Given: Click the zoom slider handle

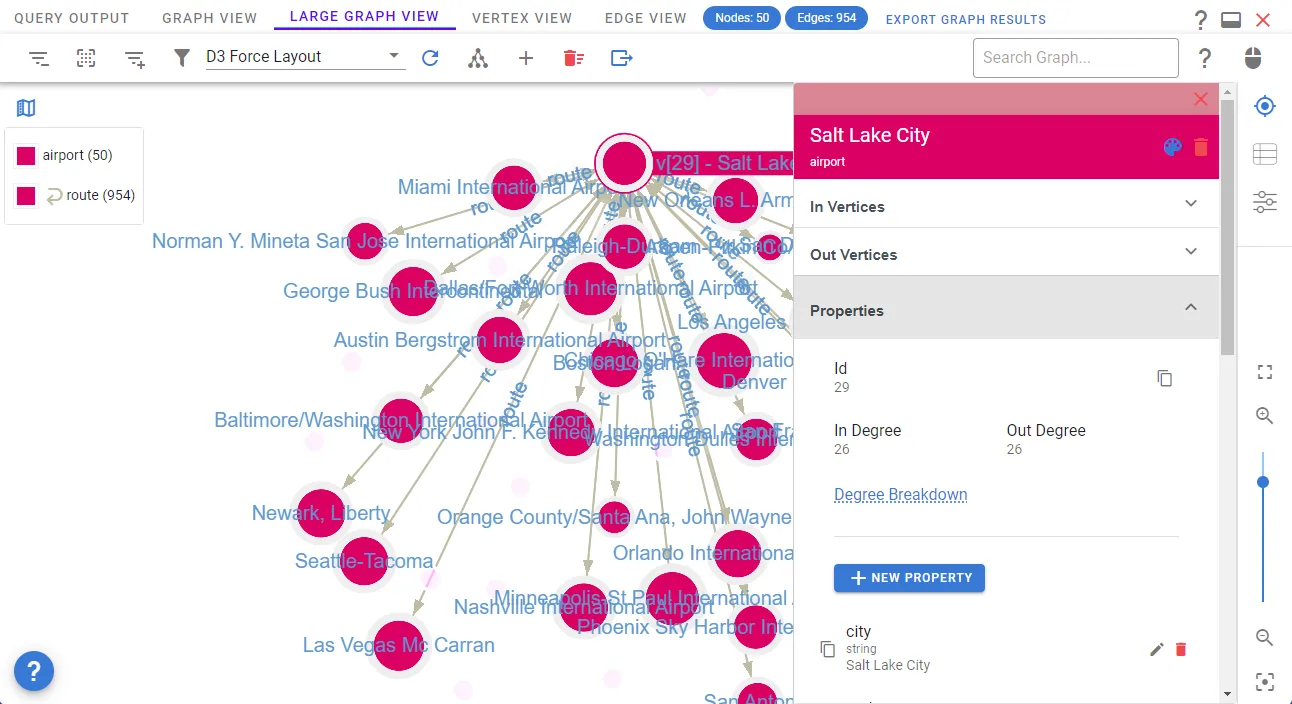Looking at the screenshot, I should pos(1263,482).
